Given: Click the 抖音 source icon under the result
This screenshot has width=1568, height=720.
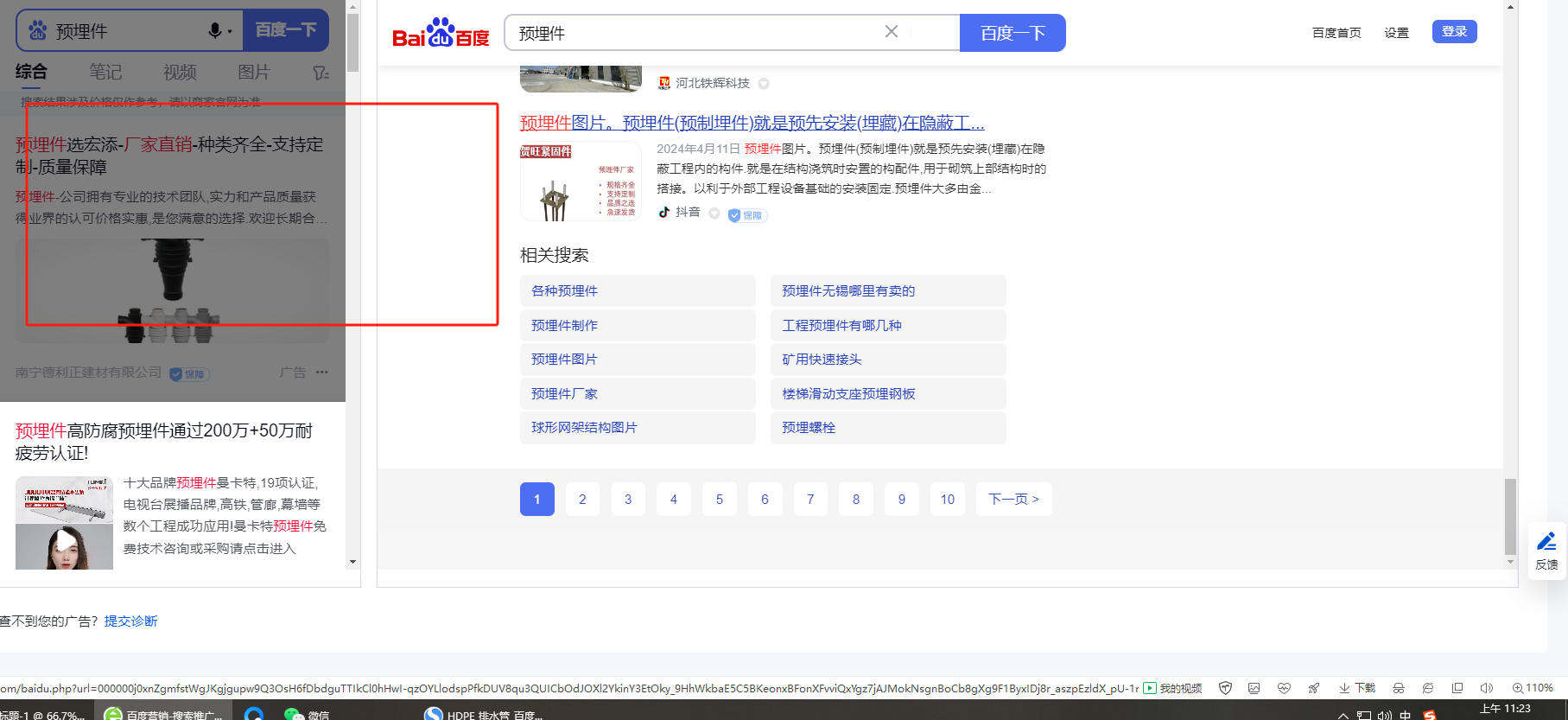Looking at the screenshot, I should (x=664, y=212).
